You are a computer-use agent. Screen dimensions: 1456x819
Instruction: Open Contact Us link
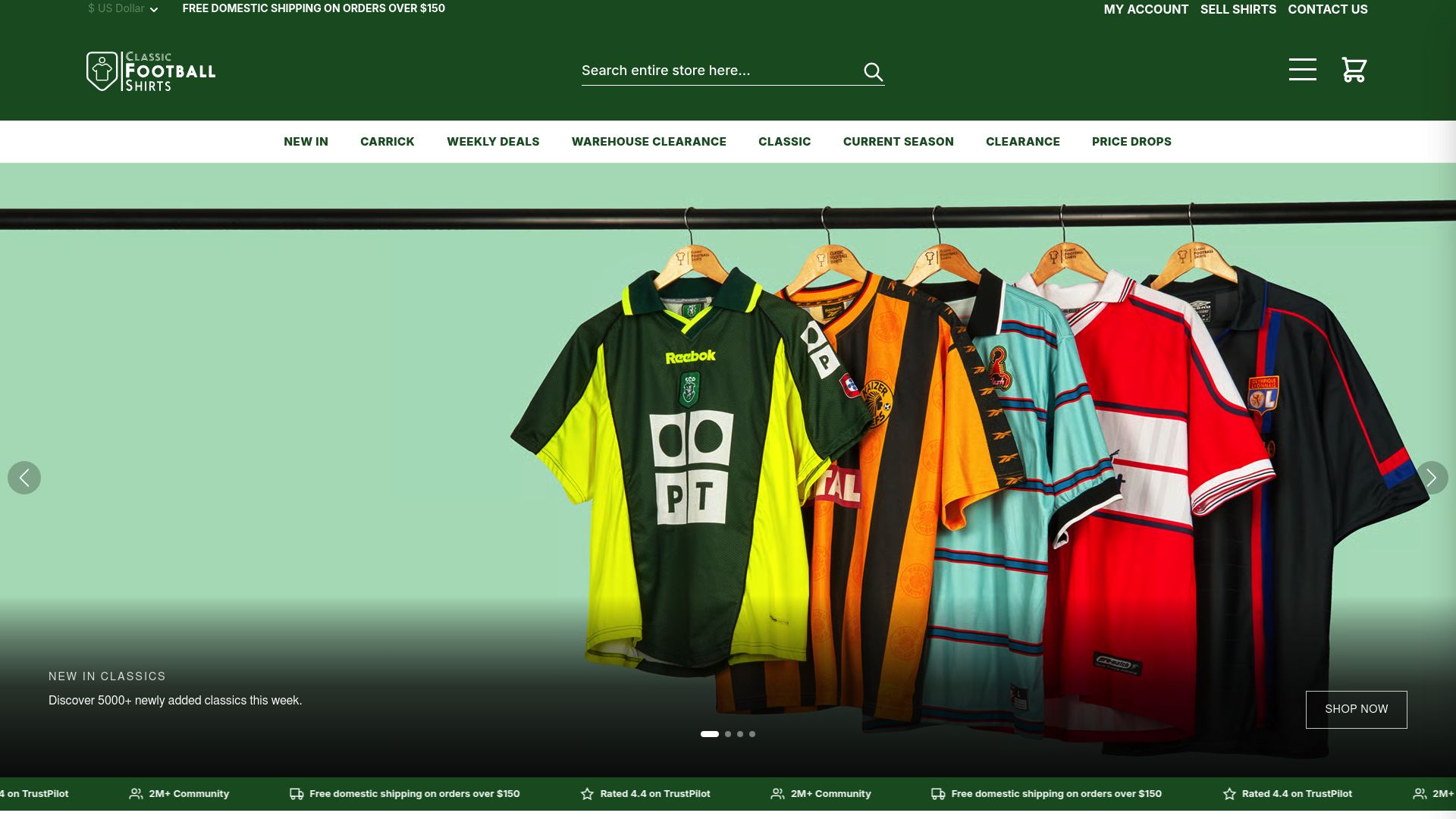point(1327,9)
